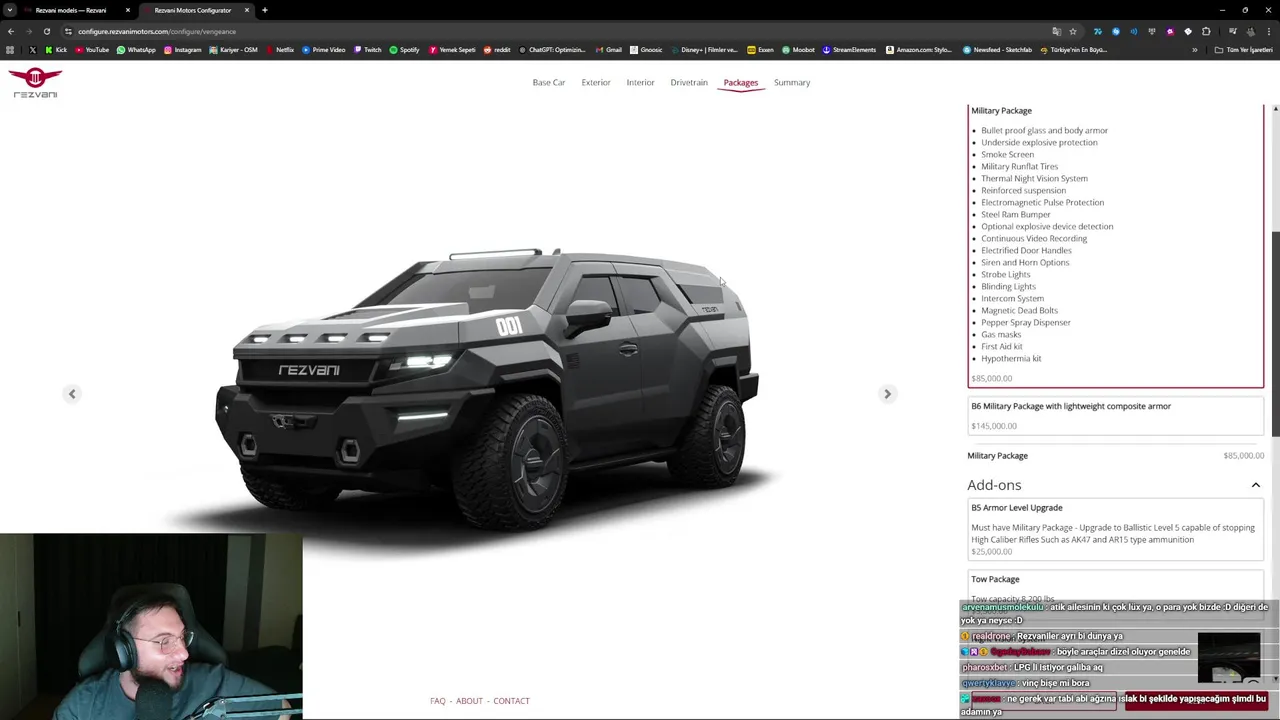Open the Gmail bookmark
The image size is (1280, 720).
pyautogui.click(x=608, y=50)
